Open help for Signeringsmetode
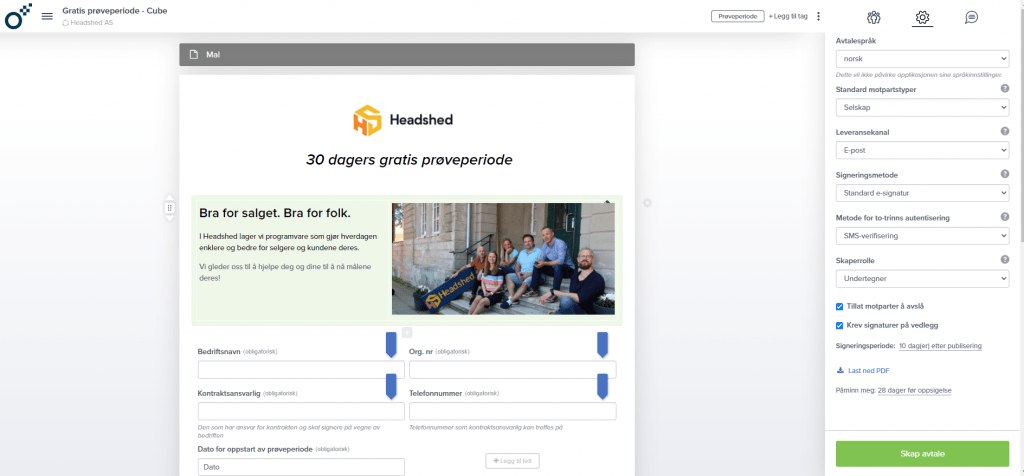The image size is (1024, 476). coord(1004,174)
